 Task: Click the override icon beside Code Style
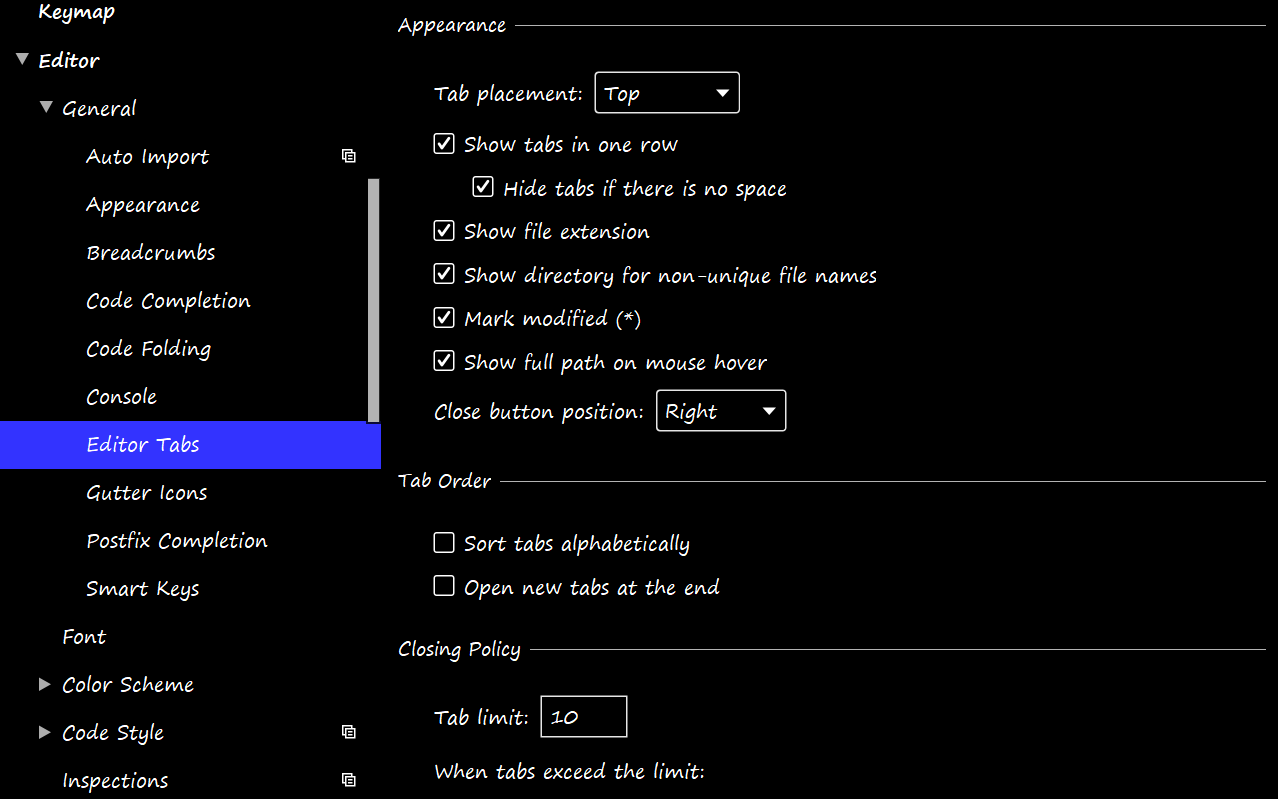coord(348,732)
